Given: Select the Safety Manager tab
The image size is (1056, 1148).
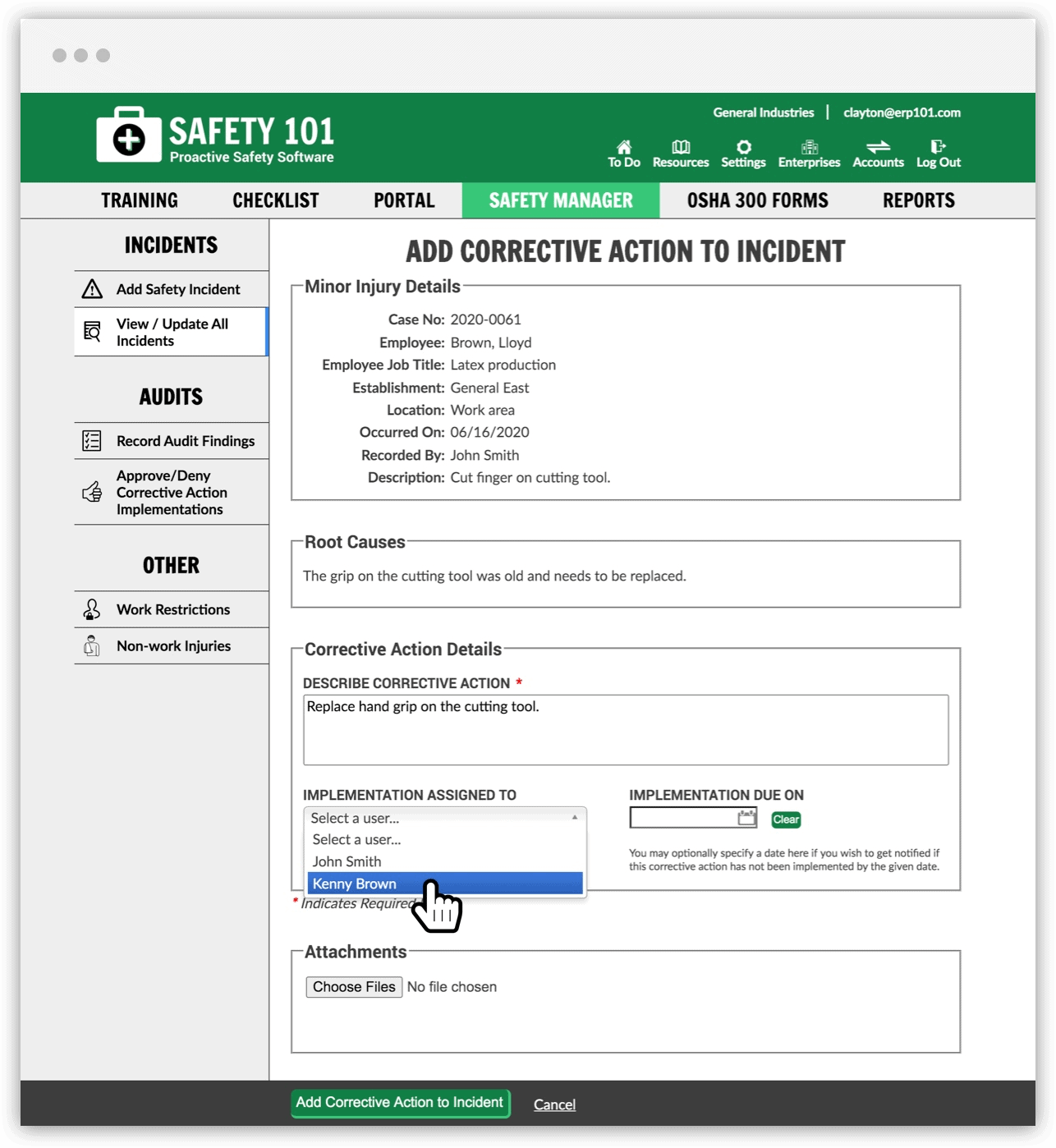Looking at the screenshot, I should [x=561, y=200].
